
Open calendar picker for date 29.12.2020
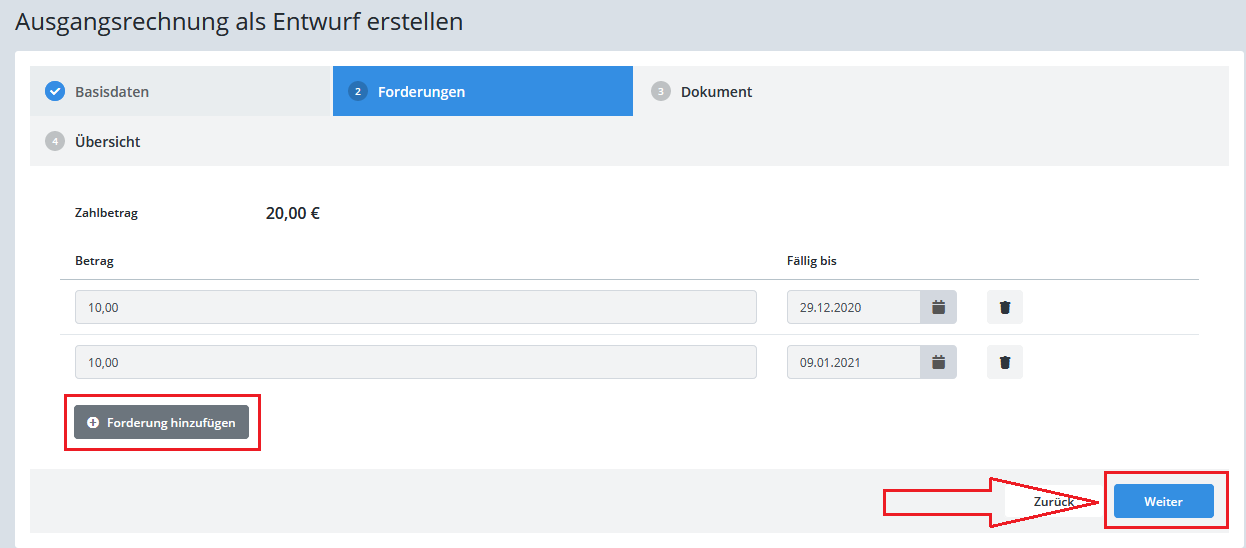click(x=938, y=307)
